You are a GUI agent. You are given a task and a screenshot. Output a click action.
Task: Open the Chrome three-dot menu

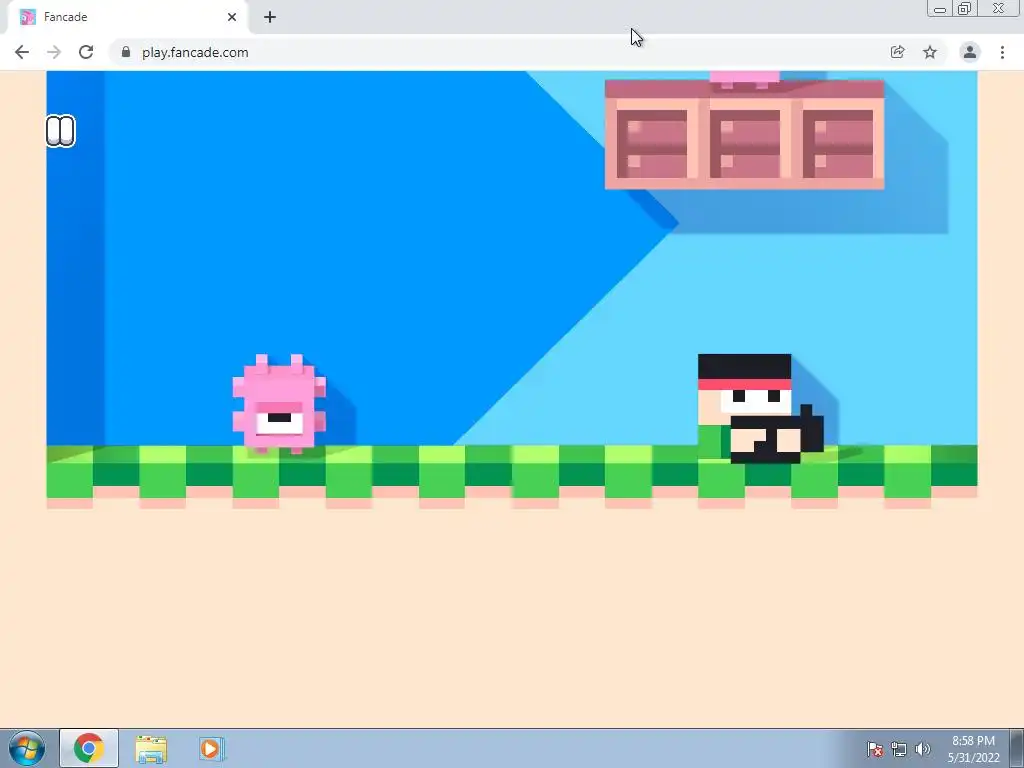click(x=1002, y=52)
